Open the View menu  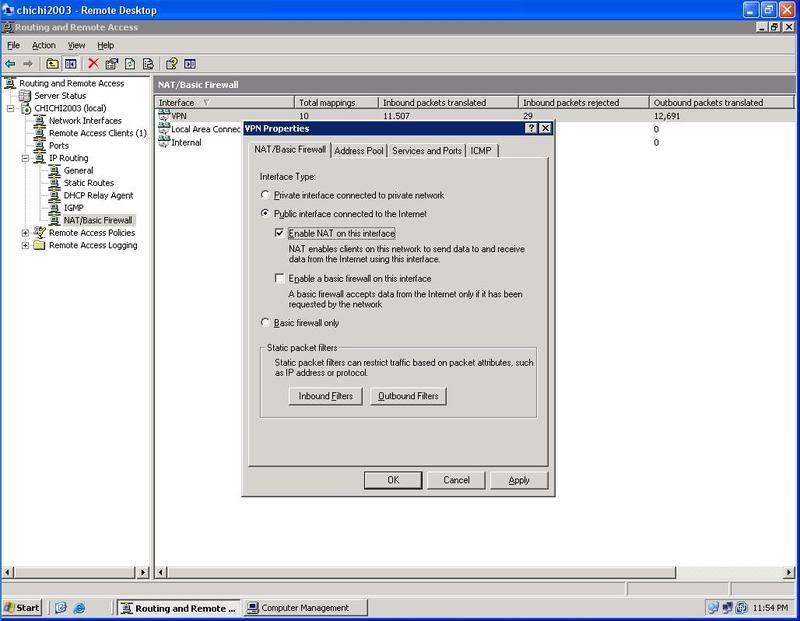coord(77,45)
